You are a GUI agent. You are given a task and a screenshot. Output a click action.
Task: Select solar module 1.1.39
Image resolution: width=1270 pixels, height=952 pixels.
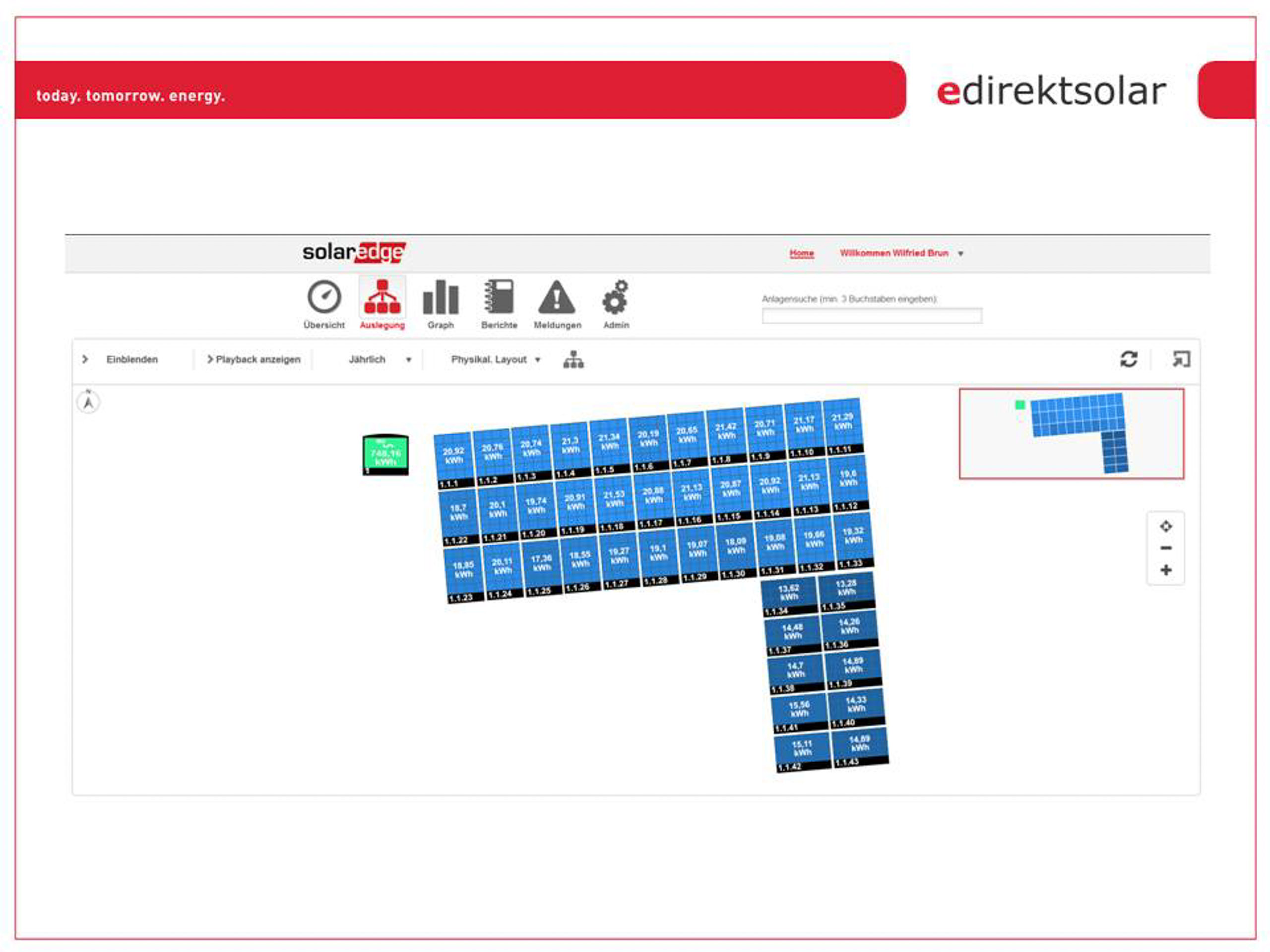pos(853,670)
